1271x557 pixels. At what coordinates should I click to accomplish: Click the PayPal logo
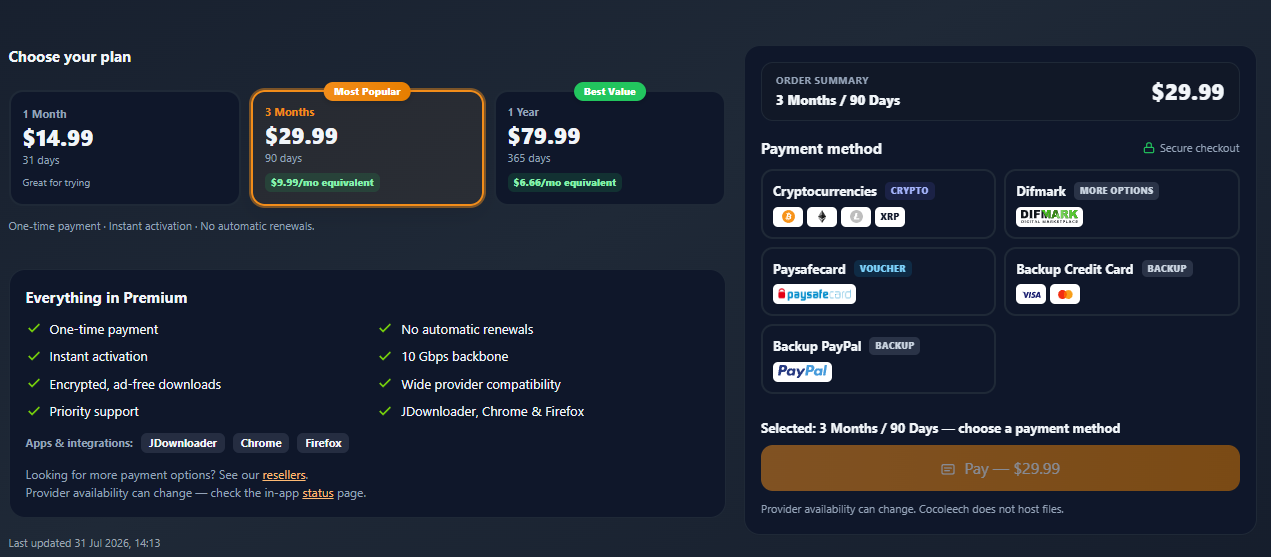[803, 372]
